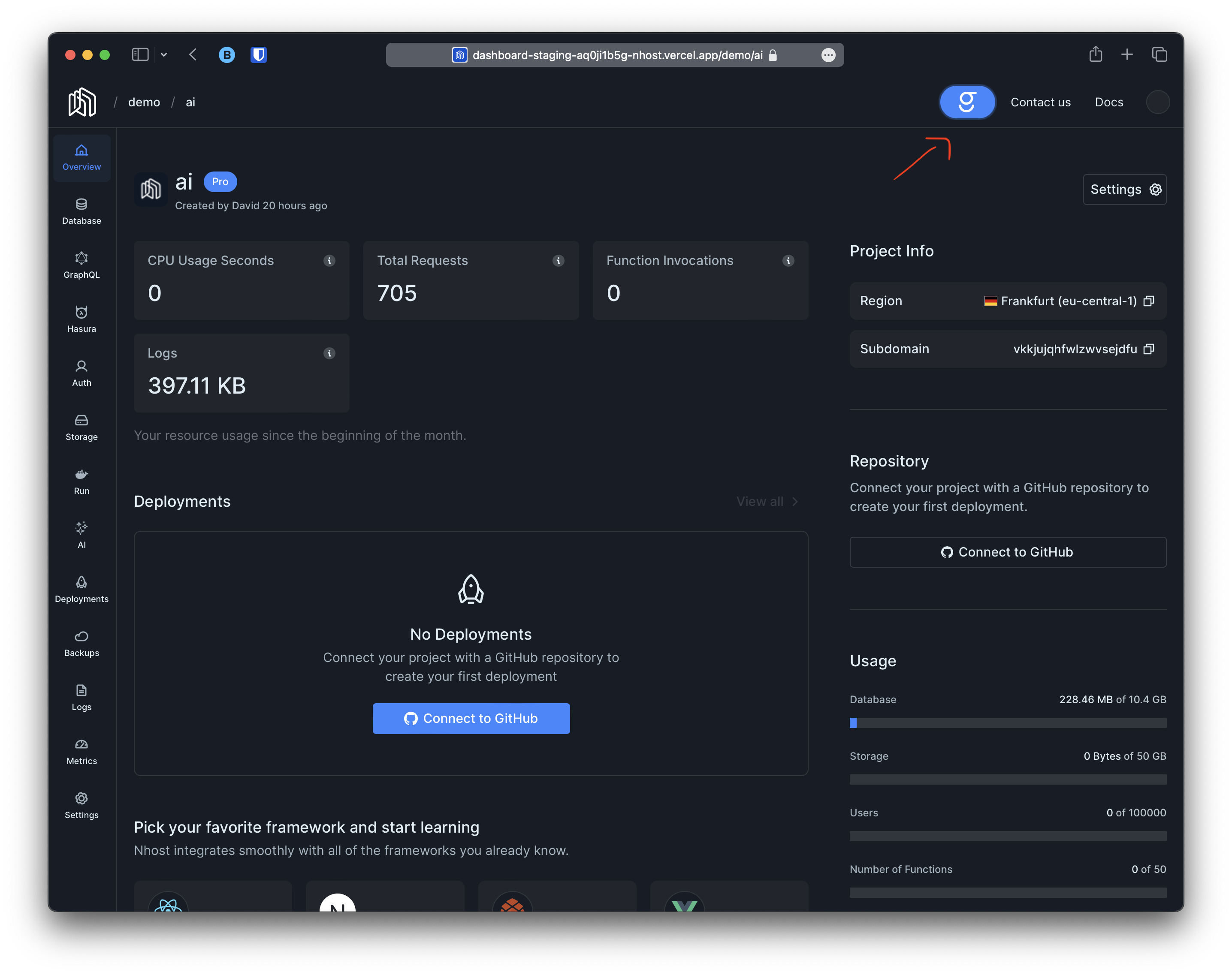This screenshot has width=1232, height=975.
Task: Open the Database sidebar section
Action: [81, 212]
